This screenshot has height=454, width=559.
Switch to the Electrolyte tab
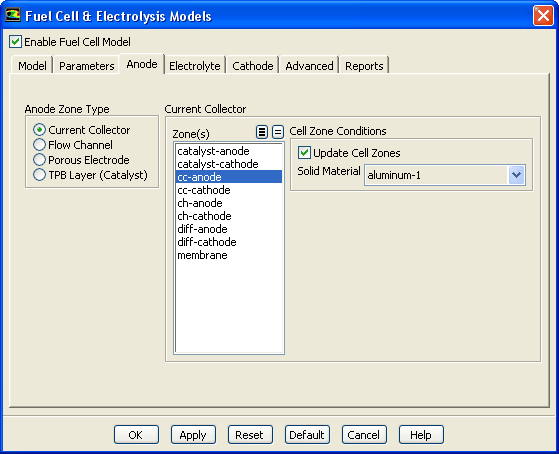coord(195,66)
